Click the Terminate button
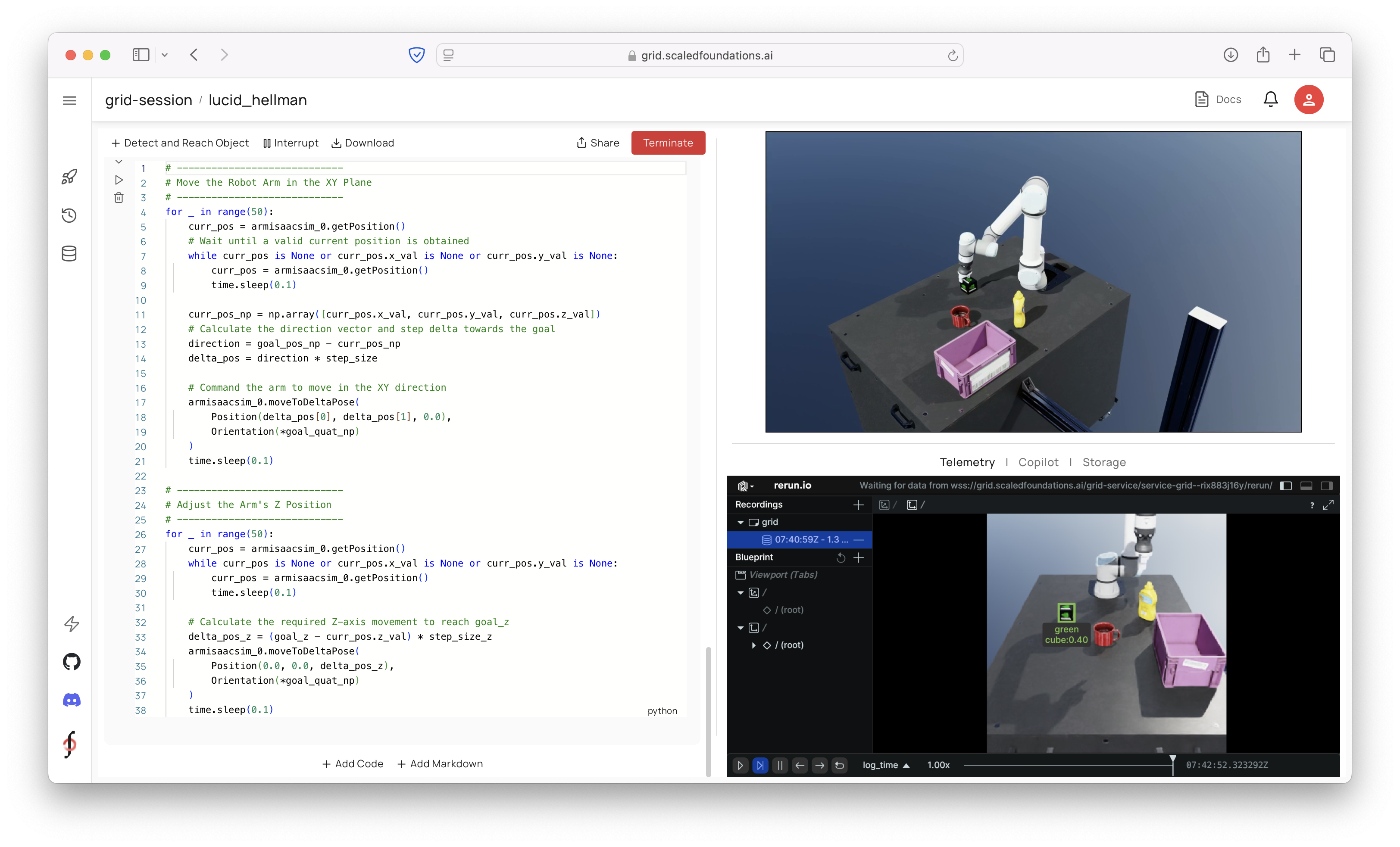This screenshot has height=847, width=1400. 668,143
